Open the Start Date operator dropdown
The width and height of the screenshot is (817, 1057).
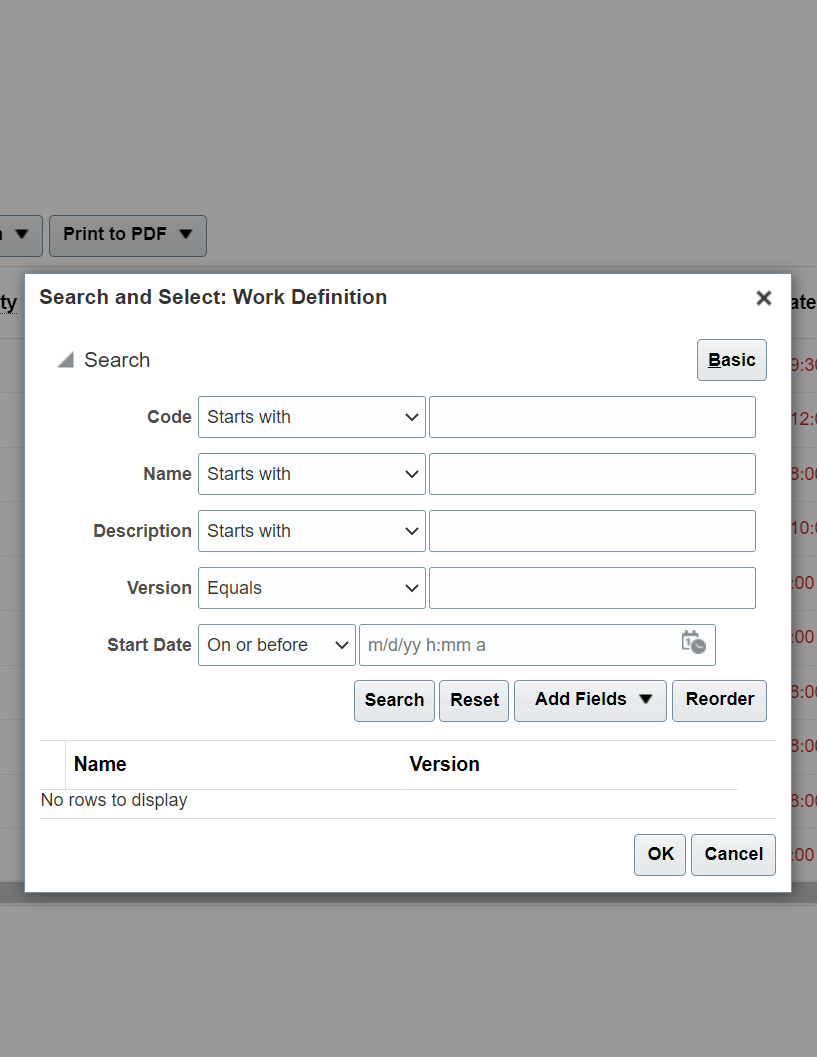coord(276,645)
